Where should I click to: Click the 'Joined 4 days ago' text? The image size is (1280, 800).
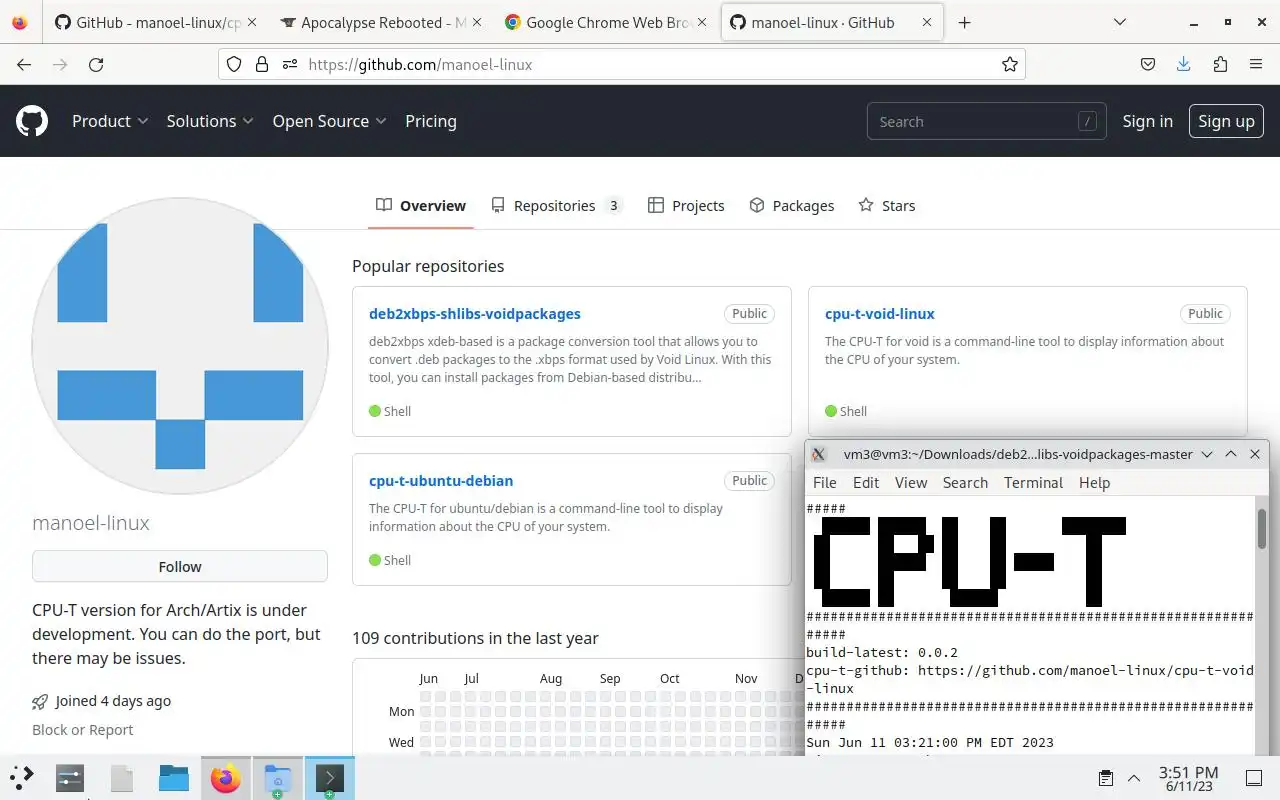point(113,701)
